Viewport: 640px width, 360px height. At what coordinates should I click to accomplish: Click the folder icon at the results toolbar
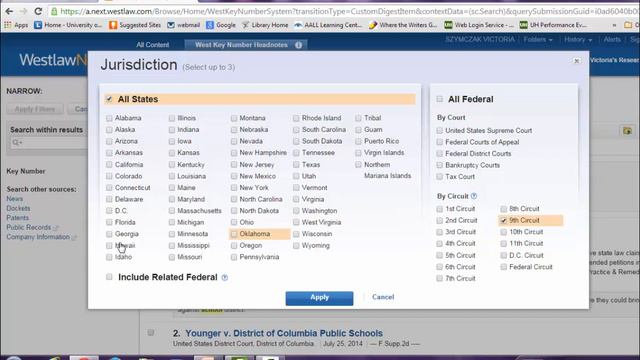[627, 131]
